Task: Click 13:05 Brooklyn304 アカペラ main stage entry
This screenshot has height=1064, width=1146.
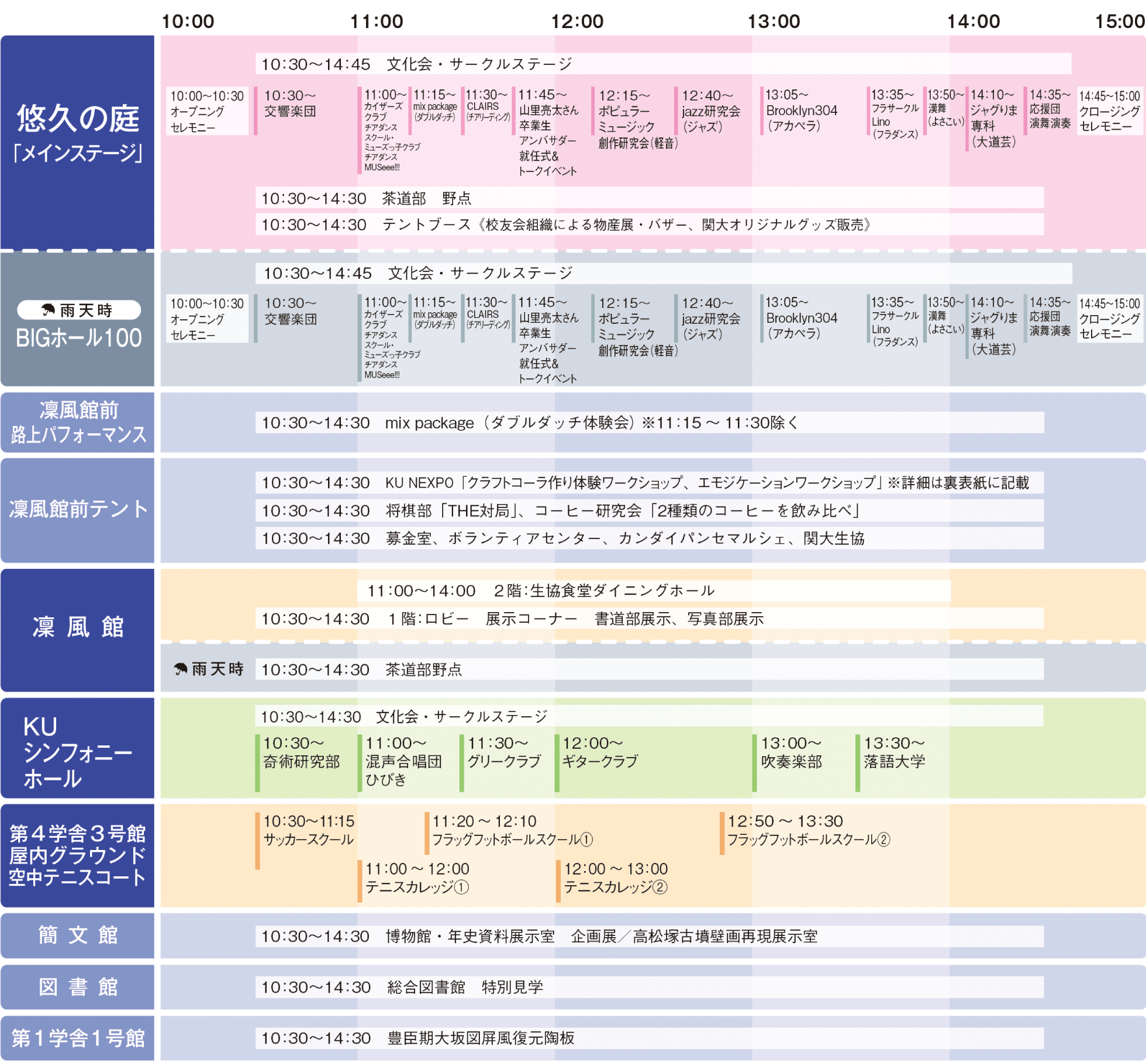Action: click(801, 111)
